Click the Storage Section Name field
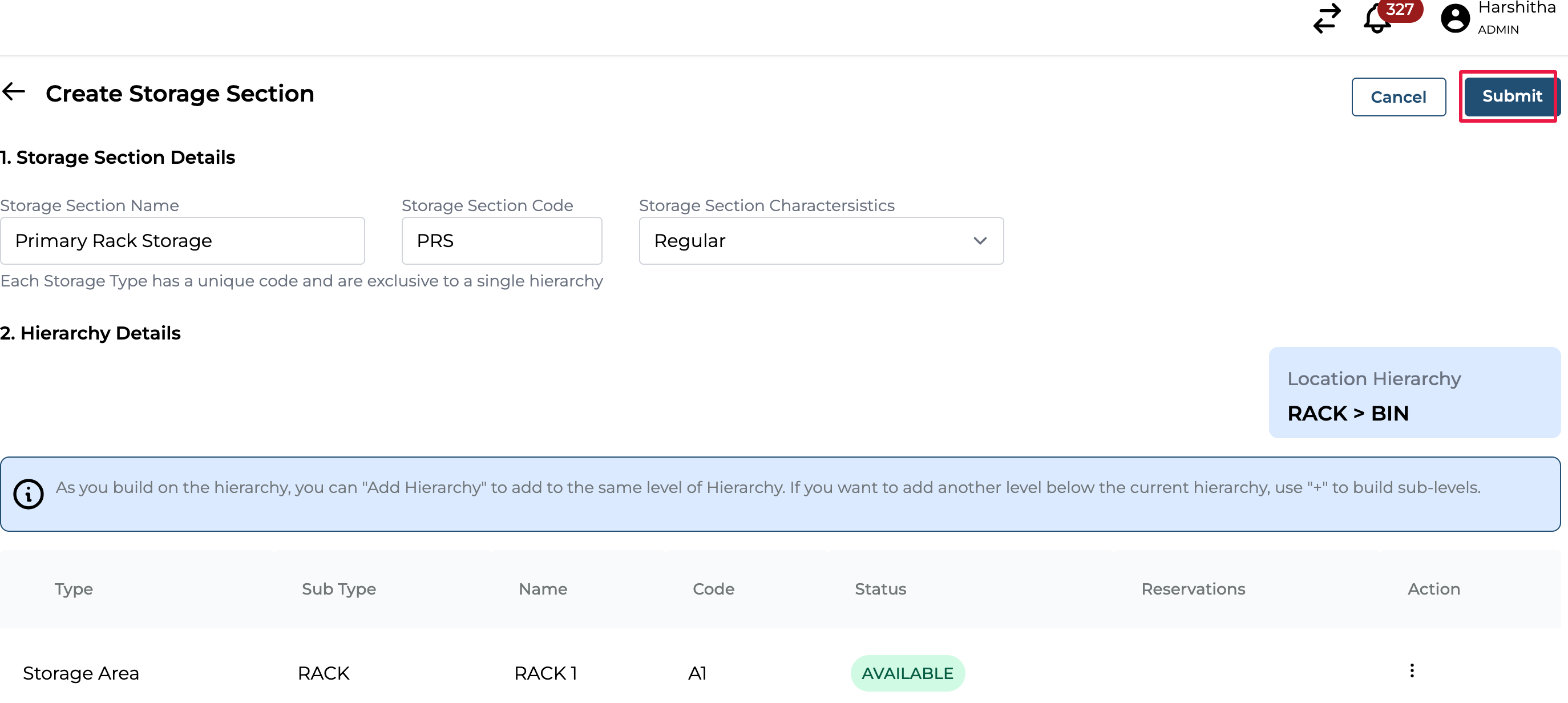The width and height of the screenshot is (1568, 703). pyautogui.click(x=182, y=241)
